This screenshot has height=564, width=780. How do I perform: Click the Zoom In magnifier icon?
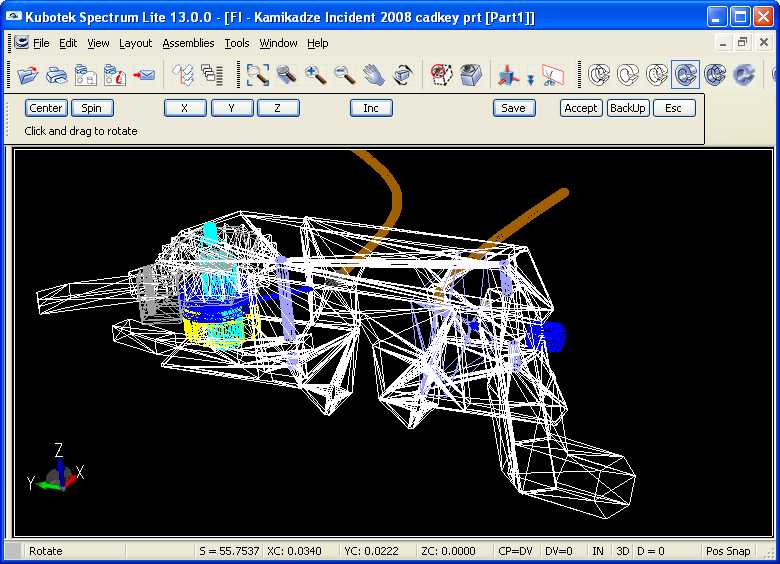click(316, 74)
